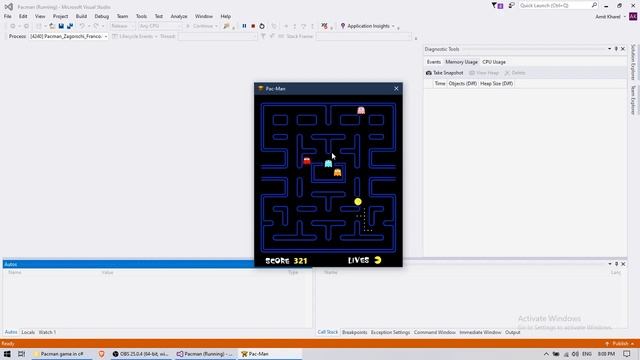This screenshot has height=360, width=640.
Task: Open Brave browser from taskbar
Action: coord(101,354)
